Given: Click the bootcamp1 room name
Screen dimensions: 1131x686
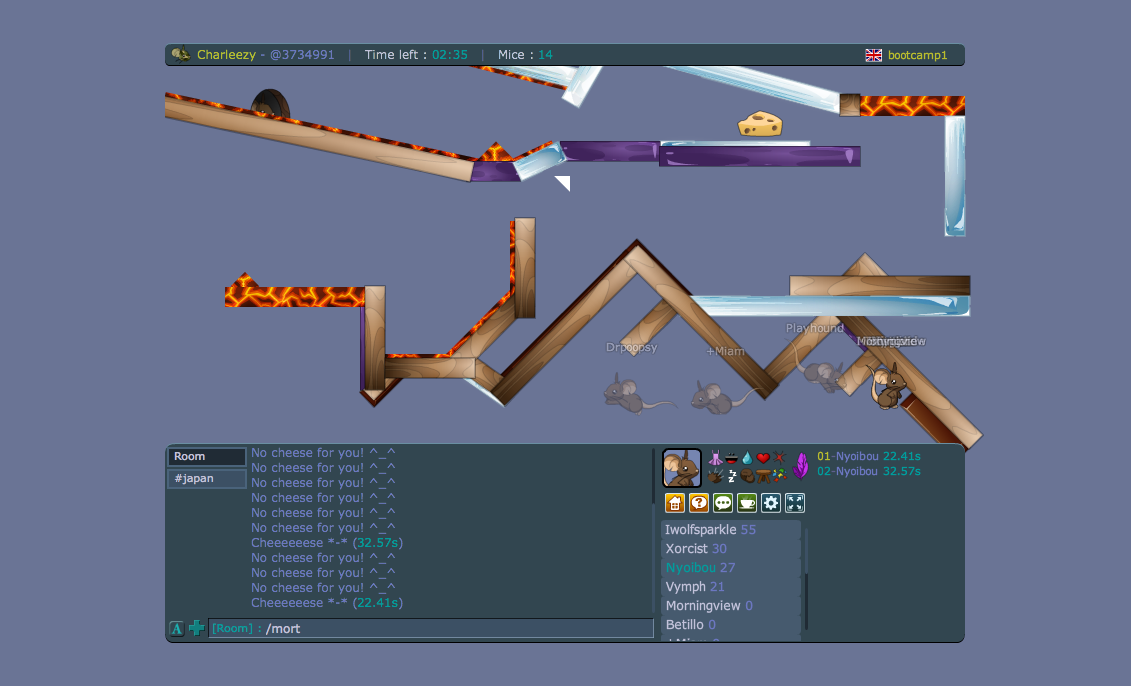Looking at the screenshot, I should 917,56.
